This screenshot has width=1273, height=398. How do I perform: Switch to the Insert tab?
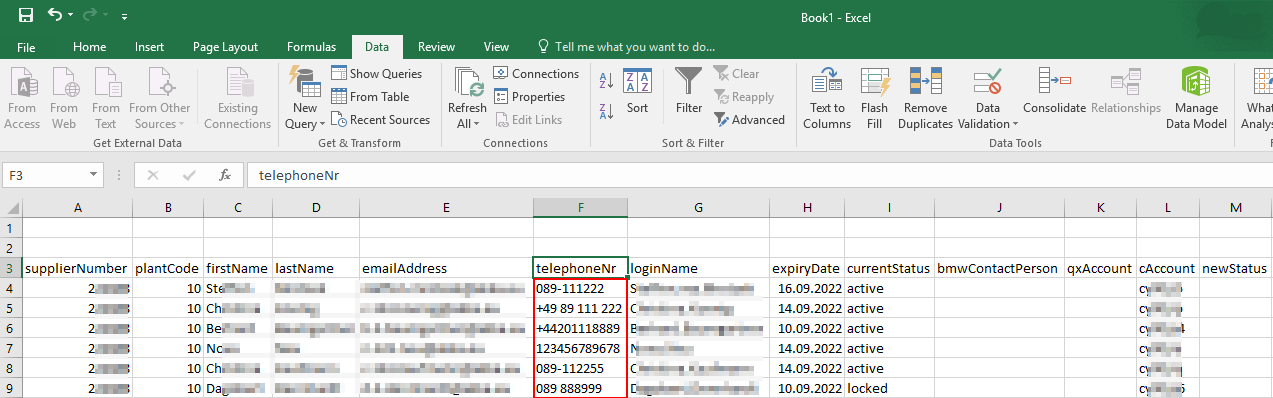tap(150, 47)
